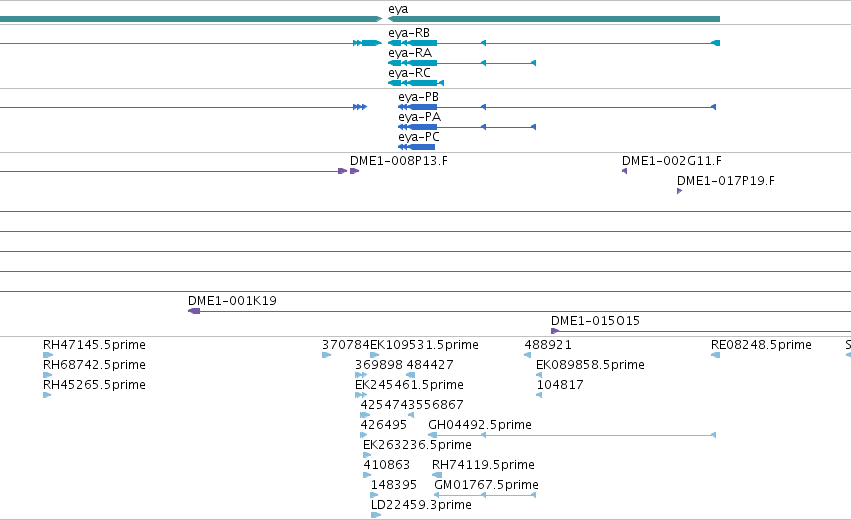851x520 pixels.
Task: Open EST GM01767.5prime
Action: click(x=486, y=485)
